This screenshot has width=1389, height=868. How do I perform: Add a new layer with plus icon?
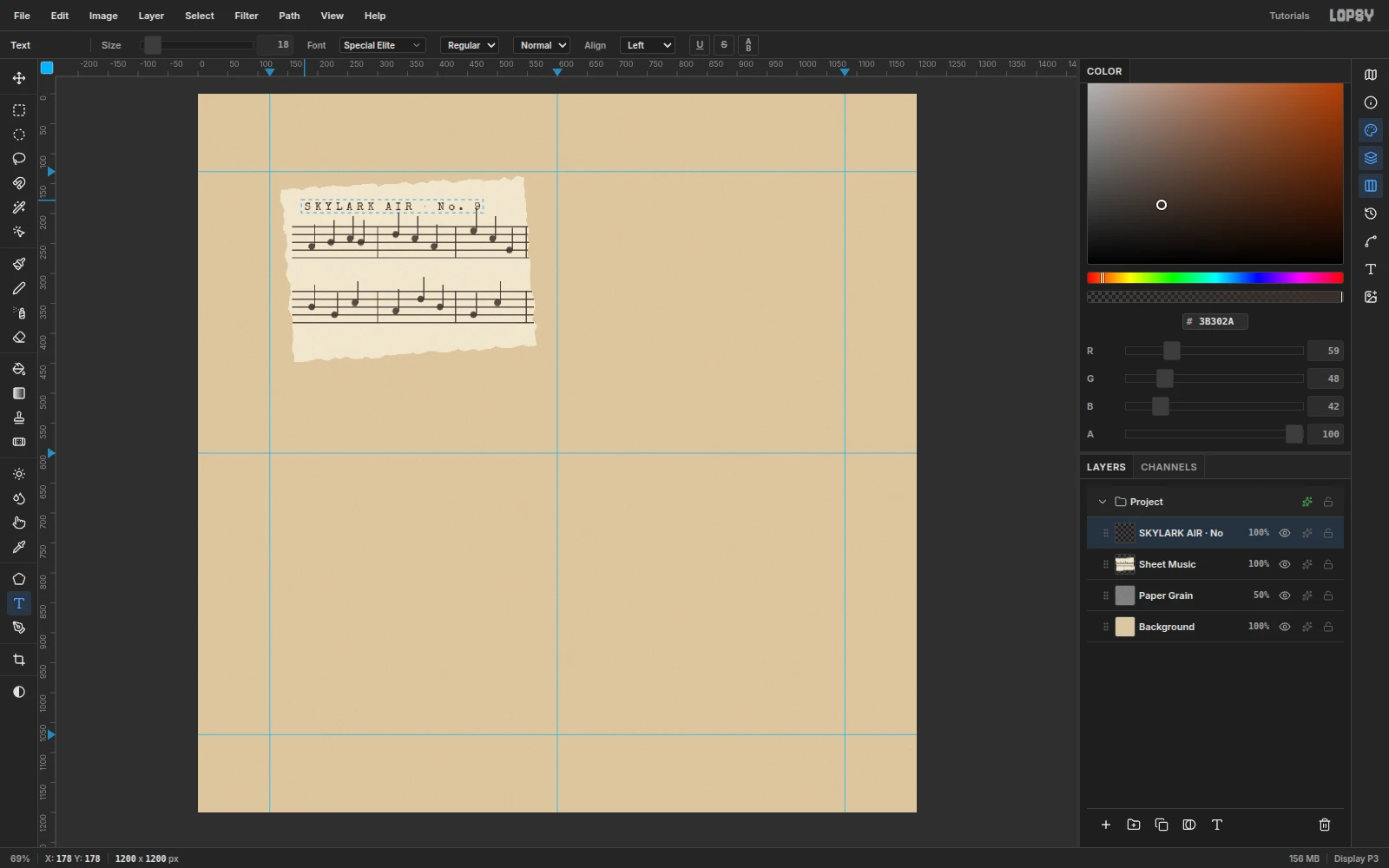(1106, 825)
